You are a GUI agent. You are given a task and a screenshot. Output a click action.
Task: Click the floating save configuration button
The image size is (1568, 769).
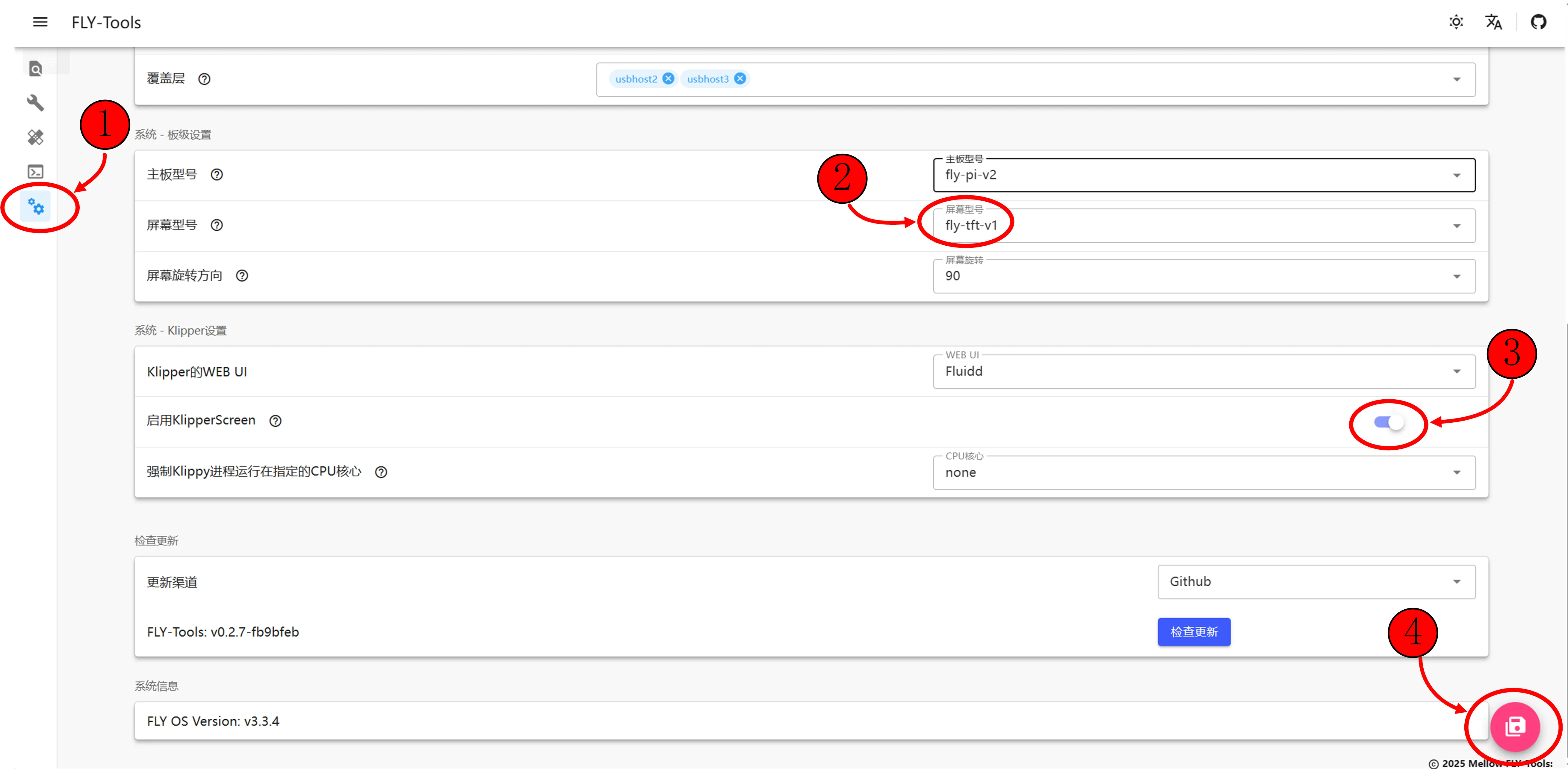(1514, 726)
